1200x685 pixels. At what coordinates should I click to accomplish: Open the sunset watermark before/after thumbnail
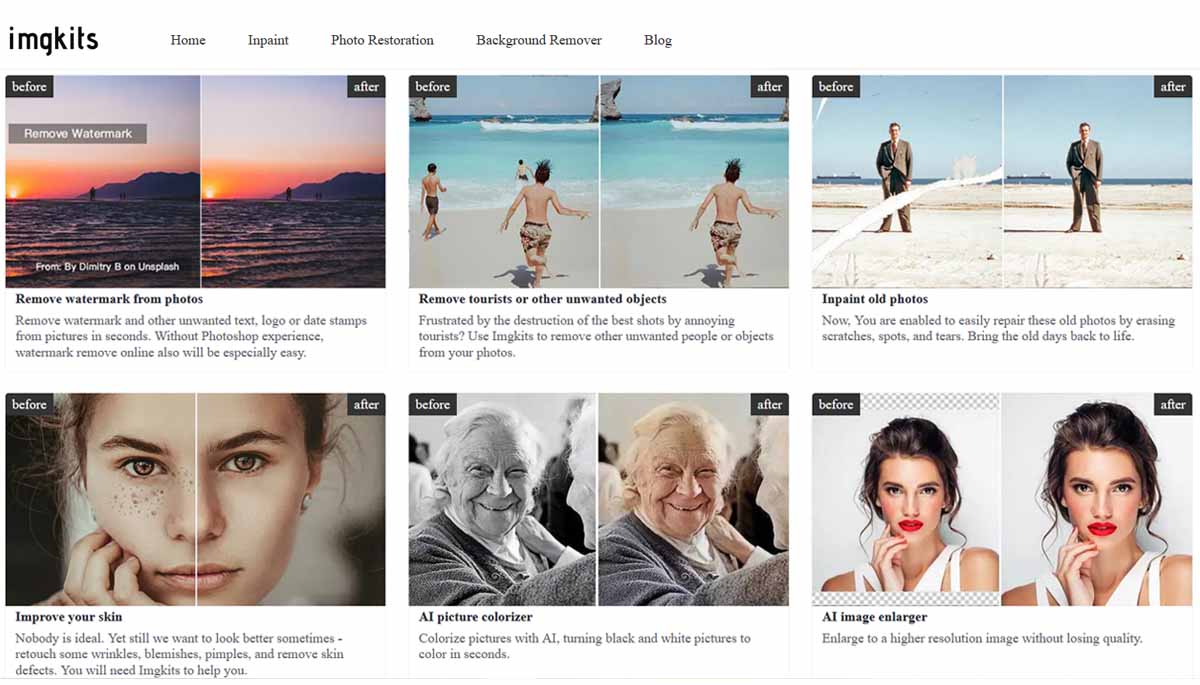pyautogui.click(x=195, y=181)
